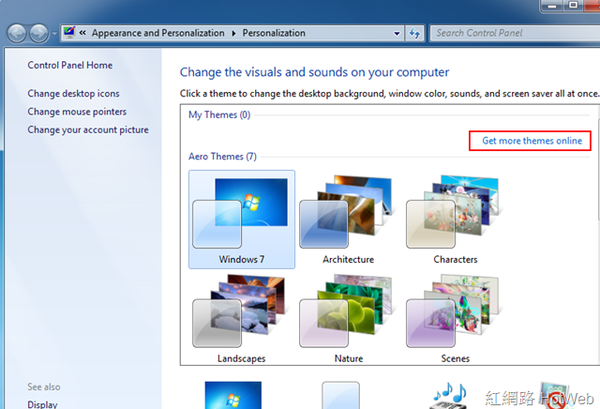Viewport: 600px width, 409px height.
Task: Click the Forward navigation arrow
Action: click(39, 33)
